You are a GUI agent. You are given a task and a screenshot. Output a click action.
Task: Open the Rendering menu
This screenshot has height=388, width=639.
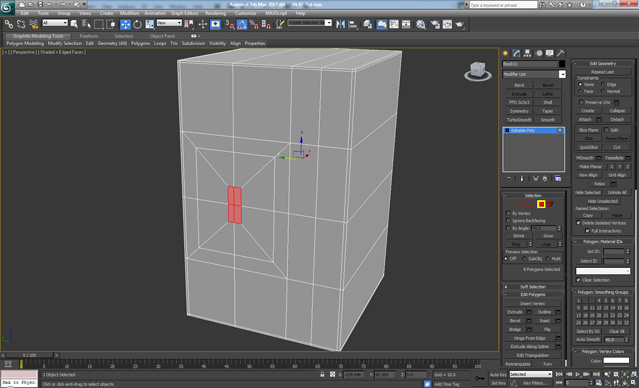pos(216,13)
